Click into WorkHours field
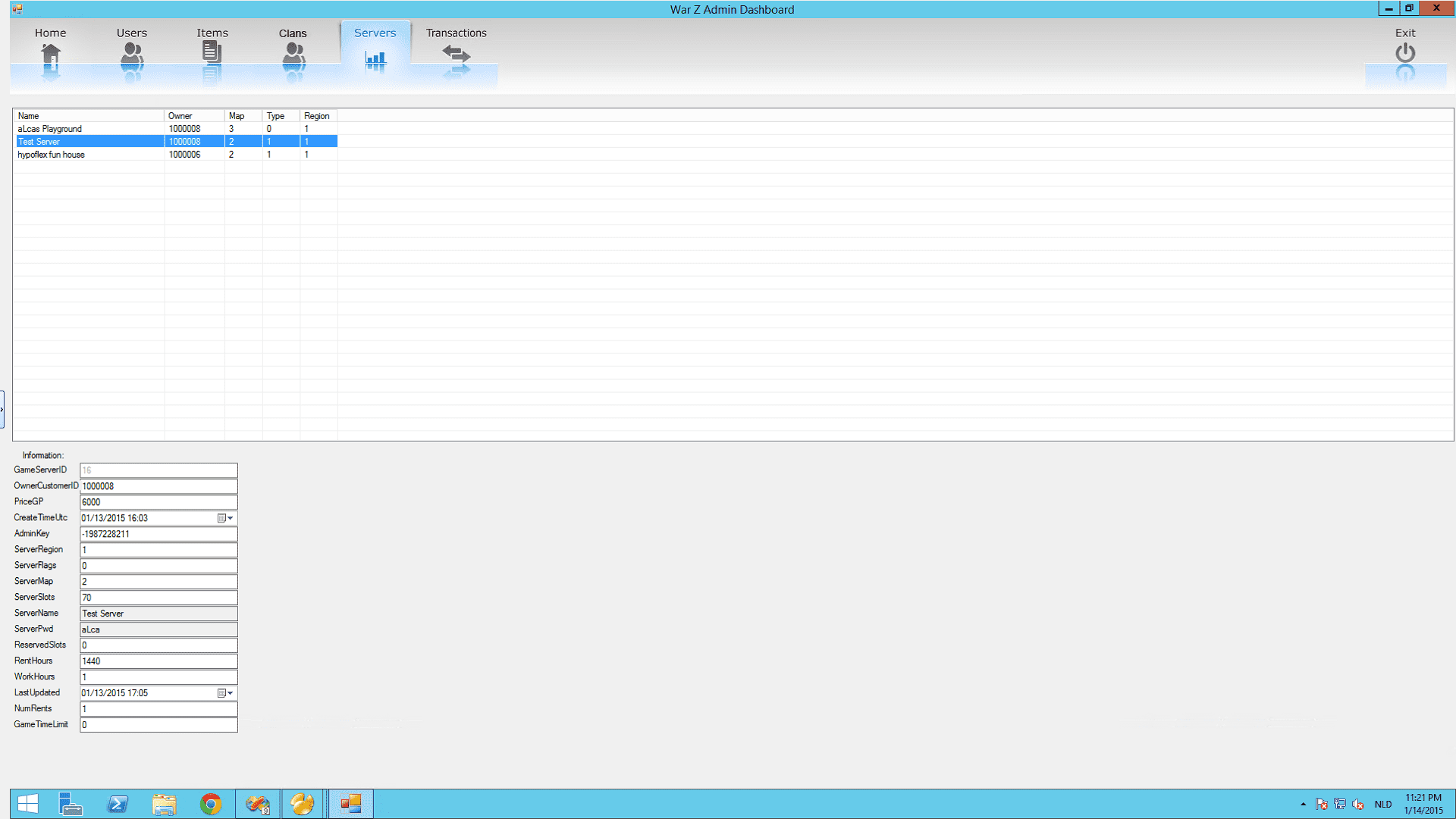The width and height of the screenshot is (1456, 819). tap(158, 677)
